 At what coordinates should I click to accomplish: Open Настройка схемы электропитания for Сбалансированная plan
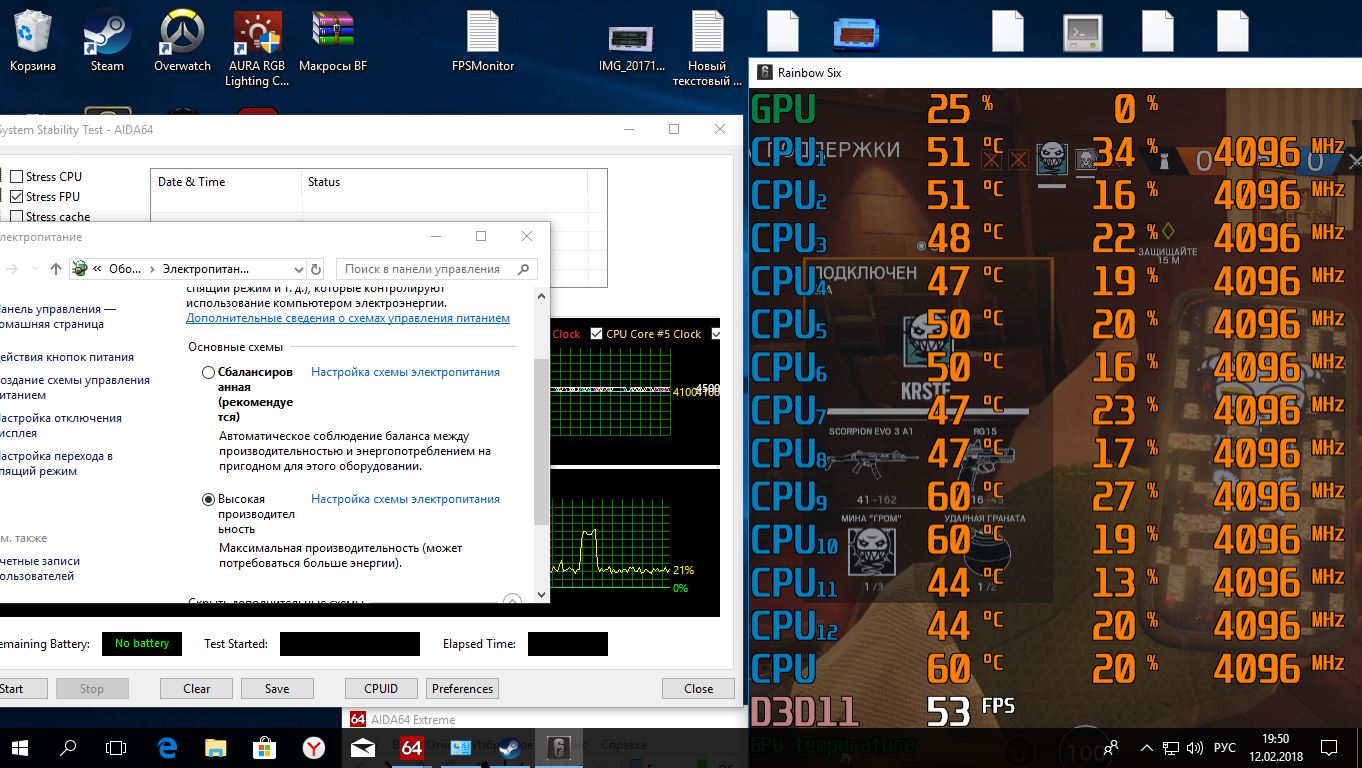[405, 372]
